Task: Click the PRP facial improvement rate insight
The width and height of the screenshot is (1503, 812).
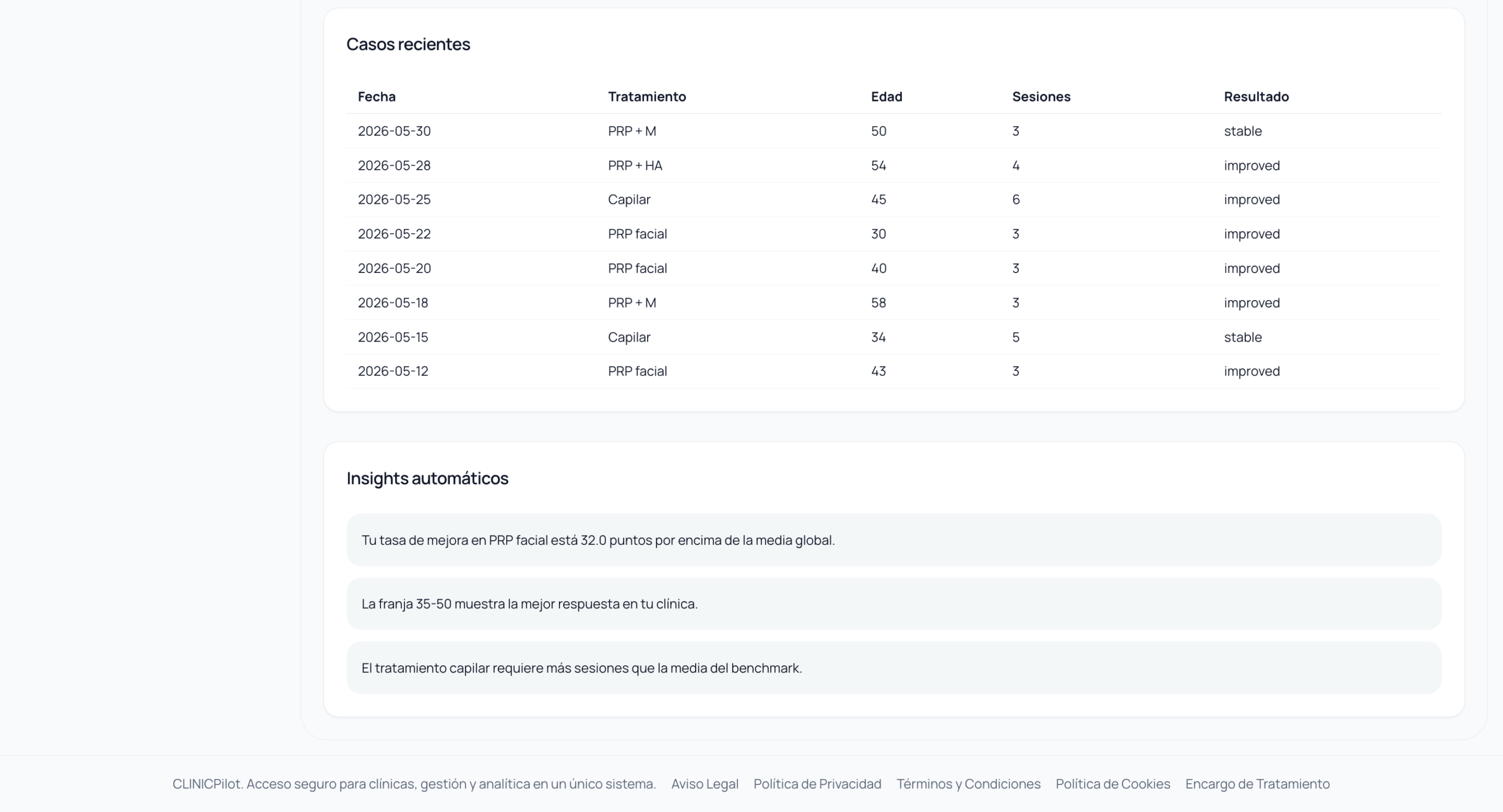Action: click(x=894, y=540)
